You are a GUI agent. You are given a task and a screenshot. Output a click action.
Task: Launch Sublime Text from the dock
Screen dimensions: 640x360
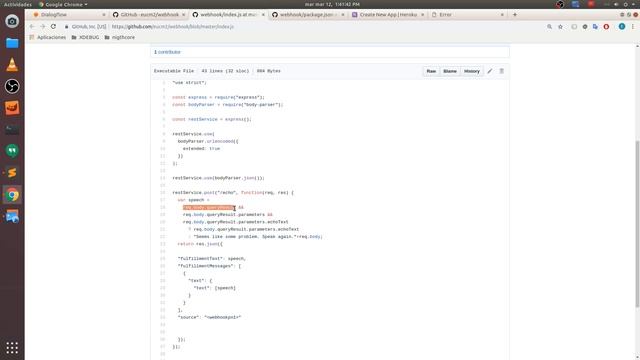point(12,173)
